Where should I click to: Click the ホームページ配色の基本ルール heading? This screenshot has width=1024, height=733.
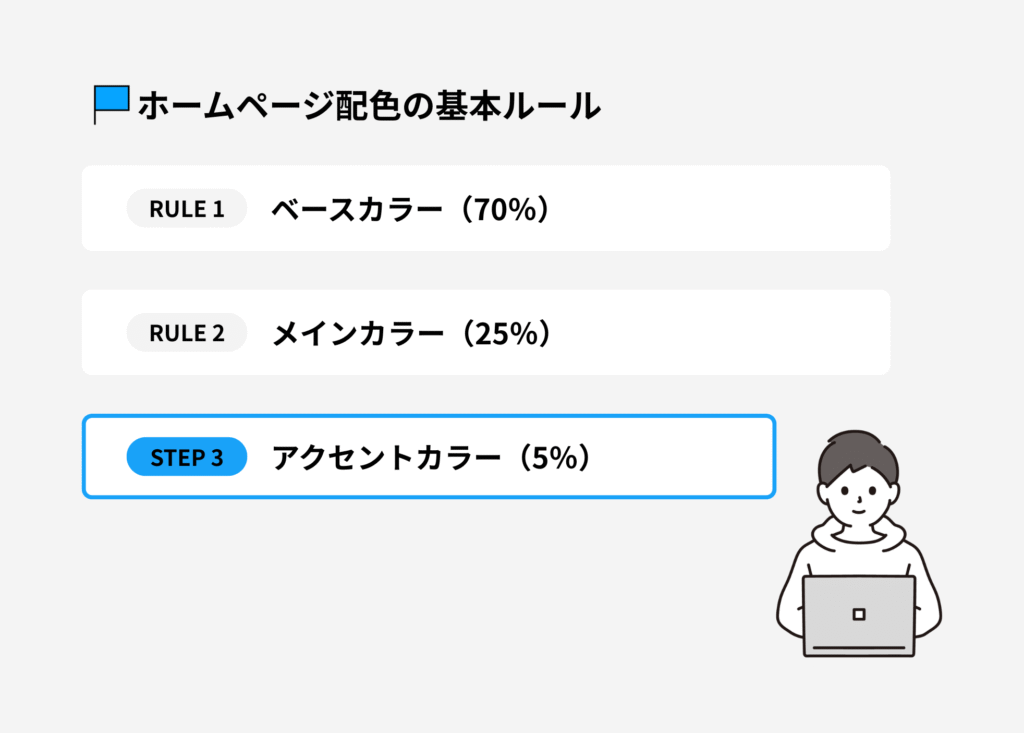tap(368, 105)
